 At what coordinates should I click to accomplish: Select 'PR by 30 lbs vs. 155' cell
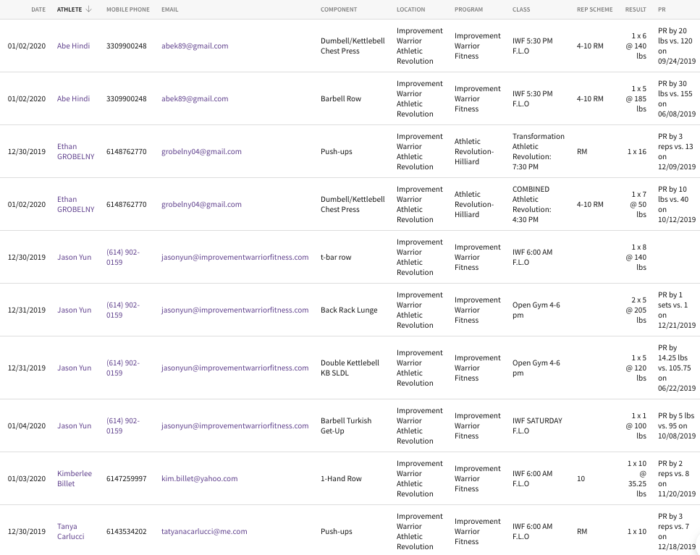pos(676,99)
